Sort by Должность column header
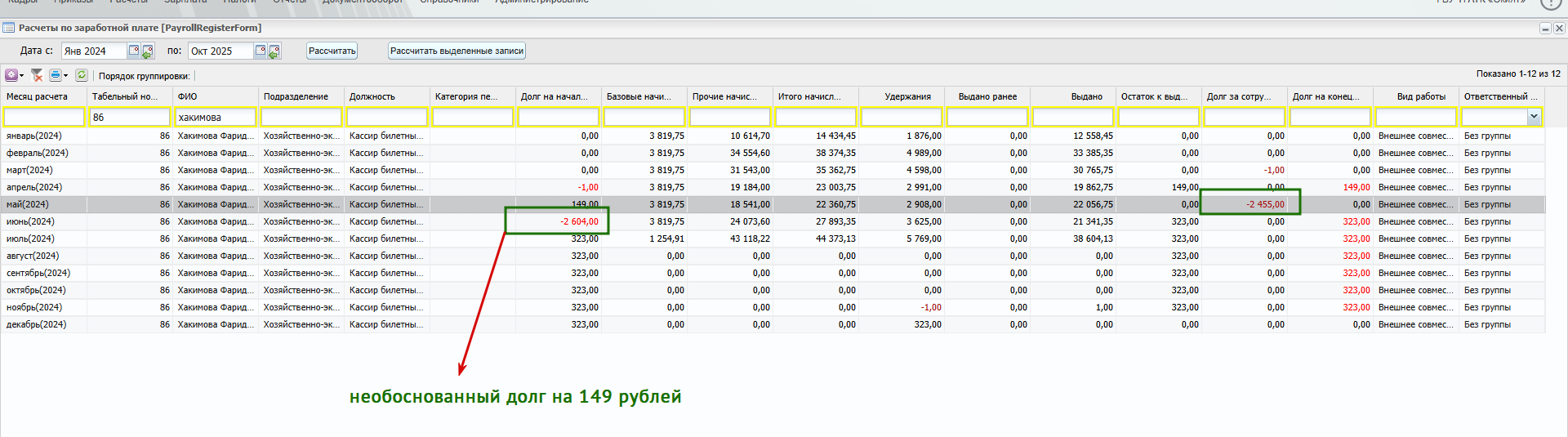Viewport: 1568px width, 437px height. click(387, 96)
